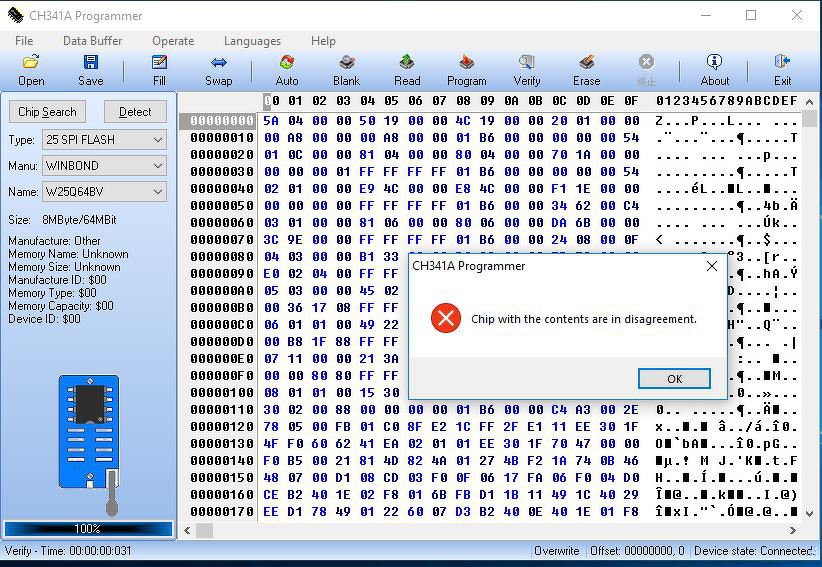This screenshot has width=822, height=567.
Task: Click the horizontal scrollbar right arrow
Action: coord(793,530)
